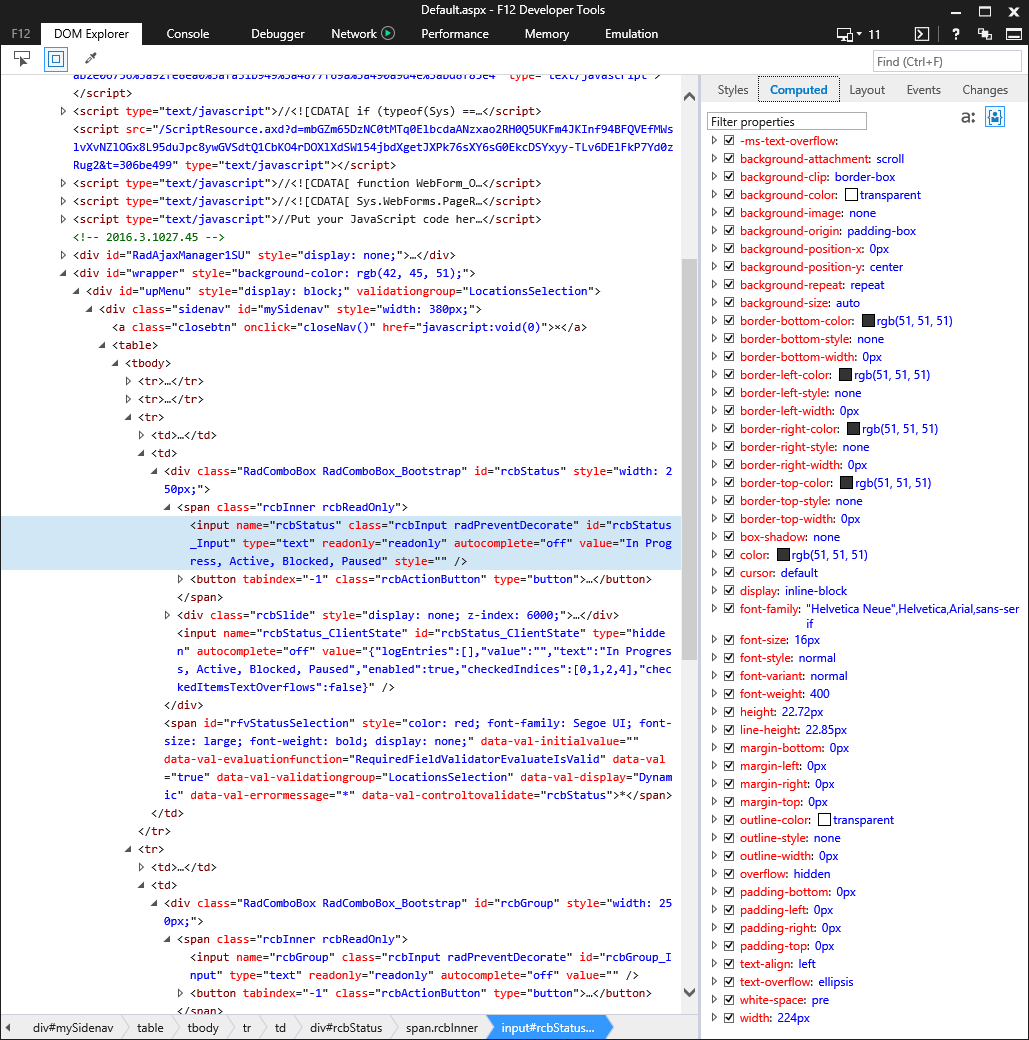Click the Help question mark icon
Image resolution: width=1029 pixels, height=1040 pixels.
point(956,34)
